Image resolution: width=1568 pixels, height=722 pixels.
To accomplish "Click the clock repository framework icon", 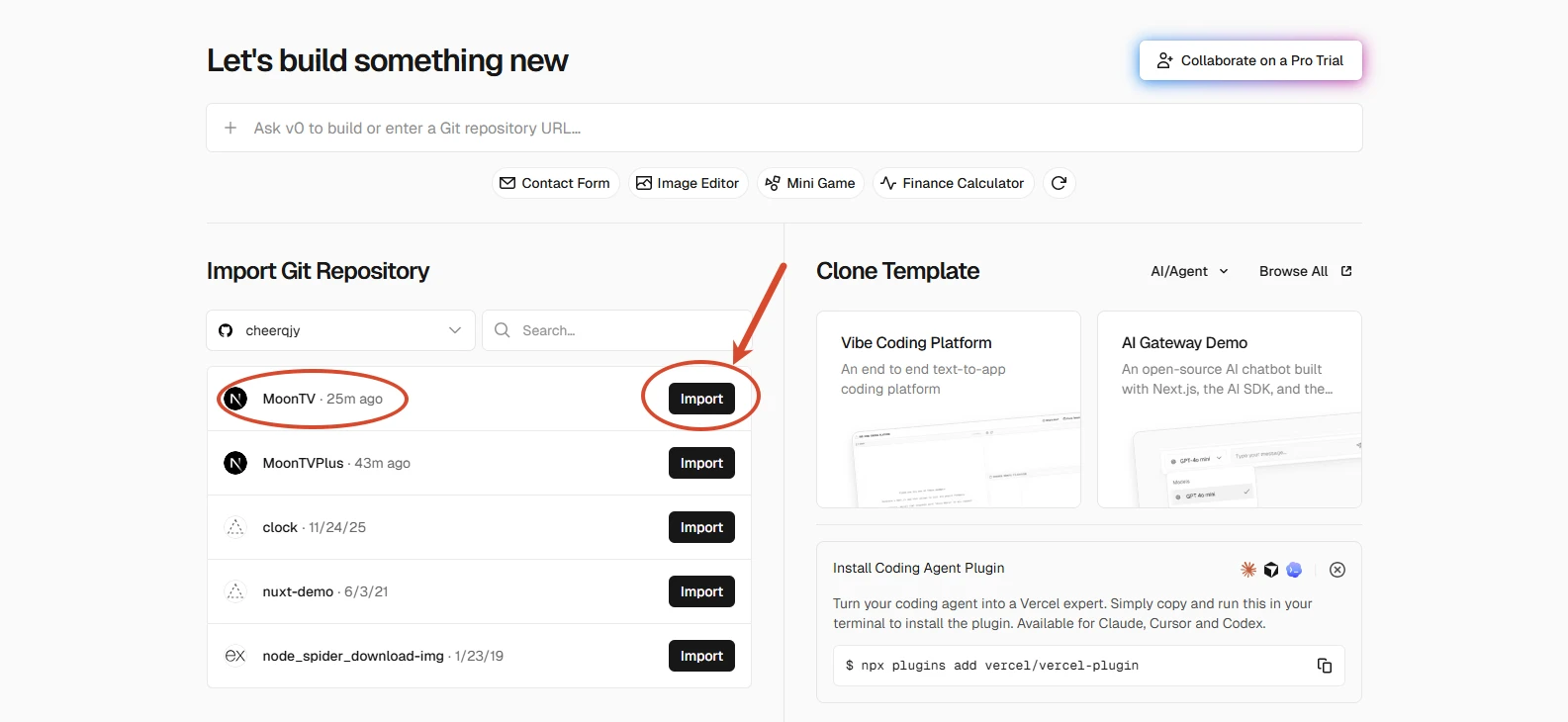I will [235, 527].
